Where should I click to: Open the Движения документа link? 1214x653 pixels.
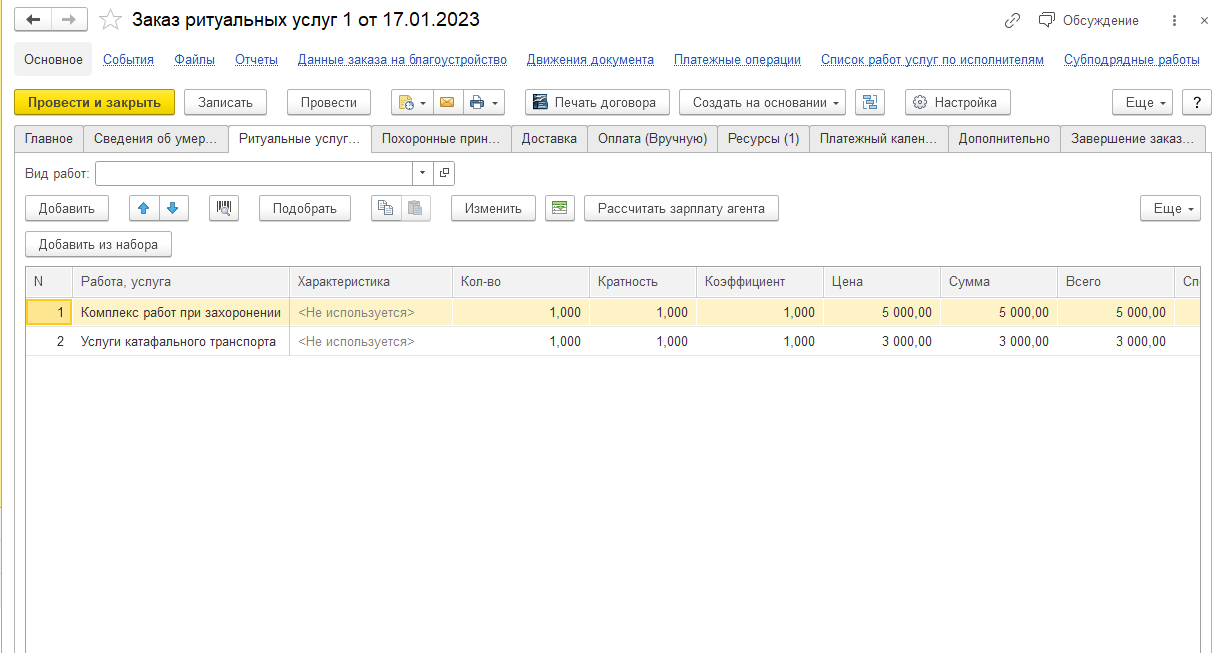point(590,59)
